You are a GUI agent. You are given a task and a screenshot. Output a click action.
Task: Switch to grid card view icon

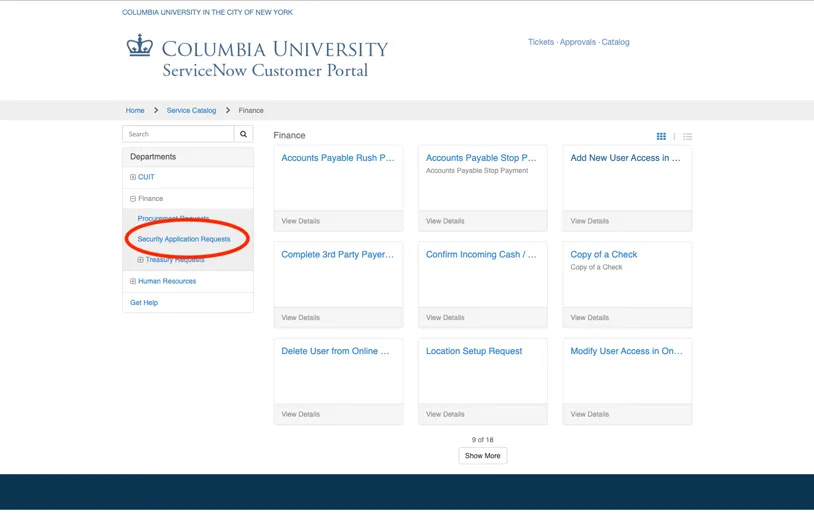point(661,136)
